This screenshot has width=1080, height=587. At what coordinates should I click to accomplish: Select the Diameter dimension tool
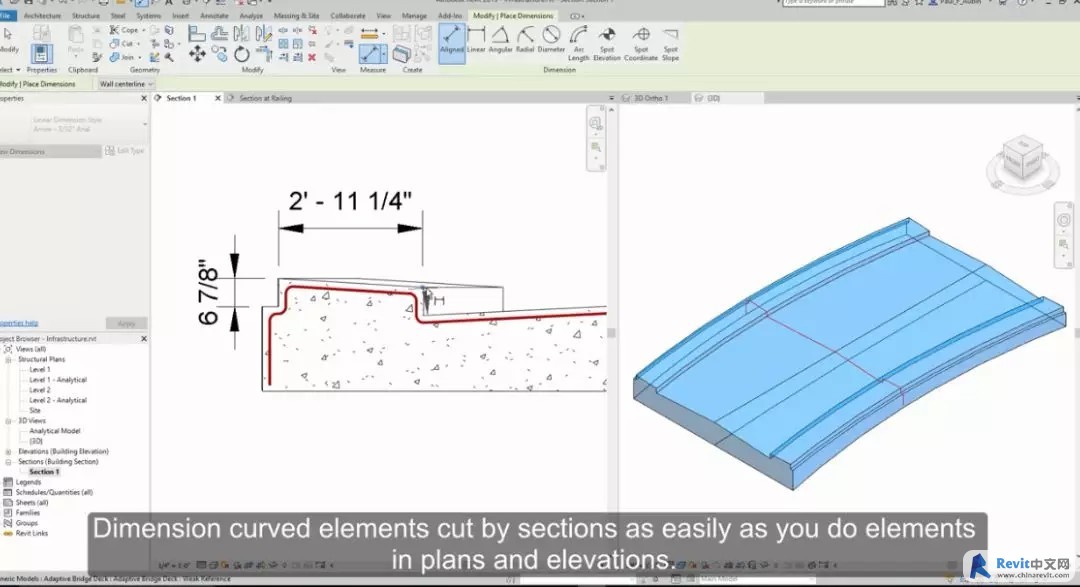(551, 40)
